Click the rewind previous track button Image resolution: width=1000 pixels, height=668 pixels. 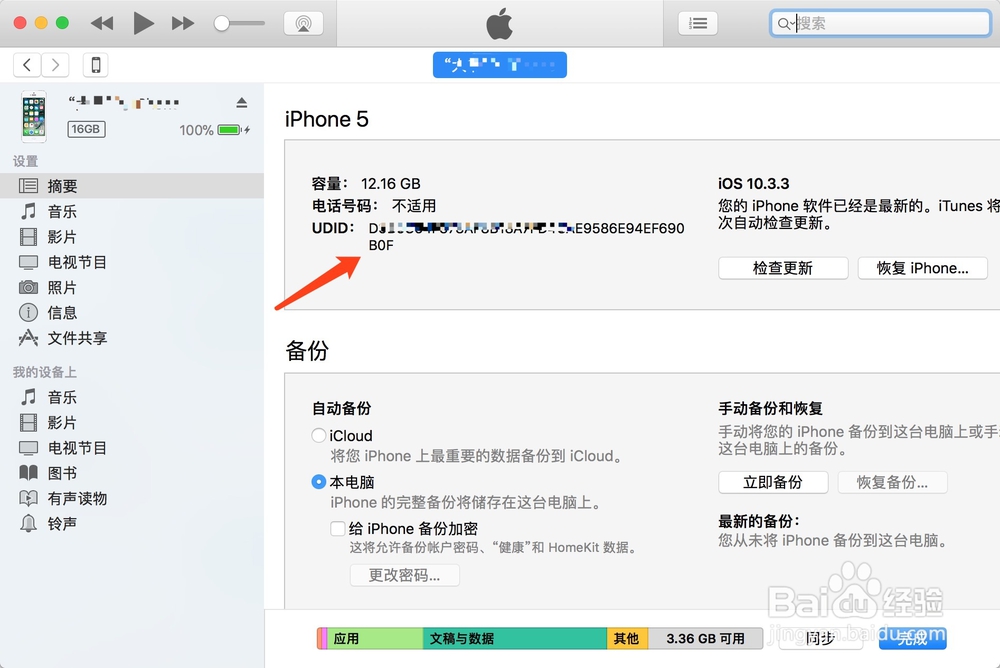(102, 24)
